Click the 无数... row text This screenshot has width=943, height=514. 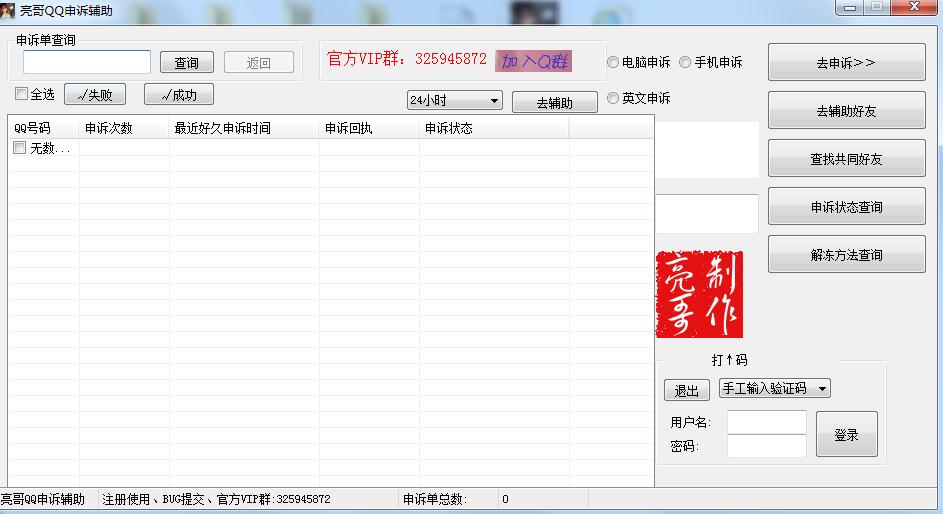[x=51, y=148]
